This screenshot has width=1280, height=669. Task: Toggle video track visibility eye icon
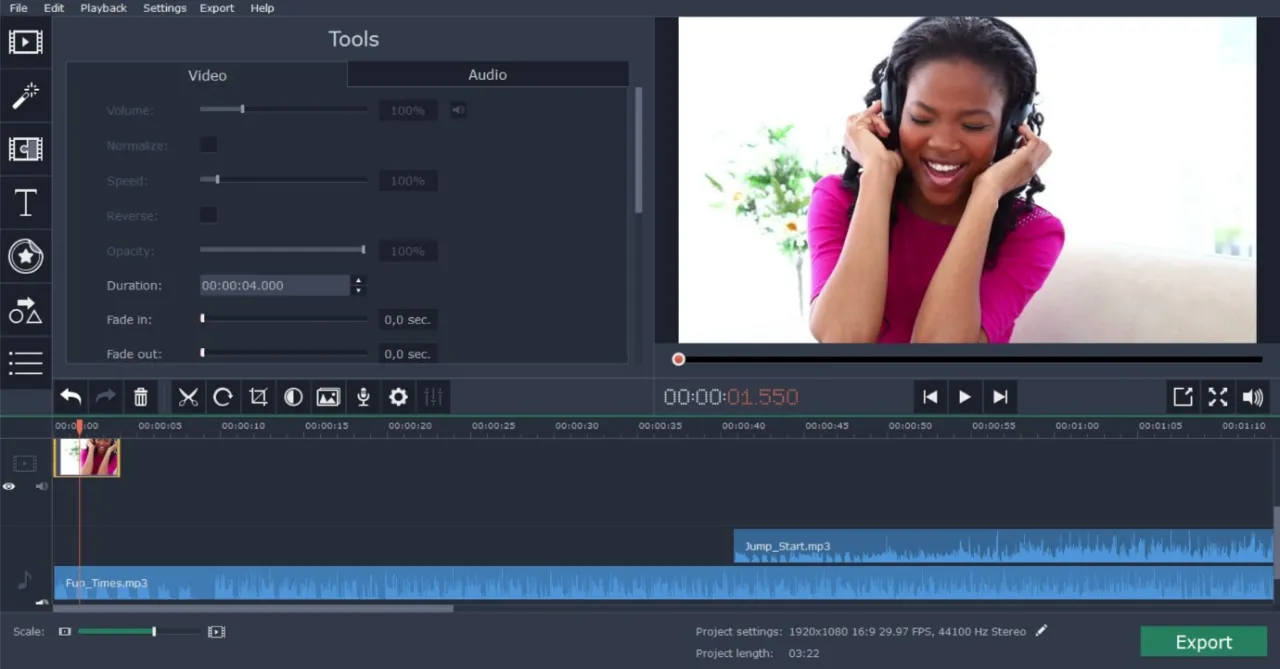pyautogui.click(x=9, y=486)
